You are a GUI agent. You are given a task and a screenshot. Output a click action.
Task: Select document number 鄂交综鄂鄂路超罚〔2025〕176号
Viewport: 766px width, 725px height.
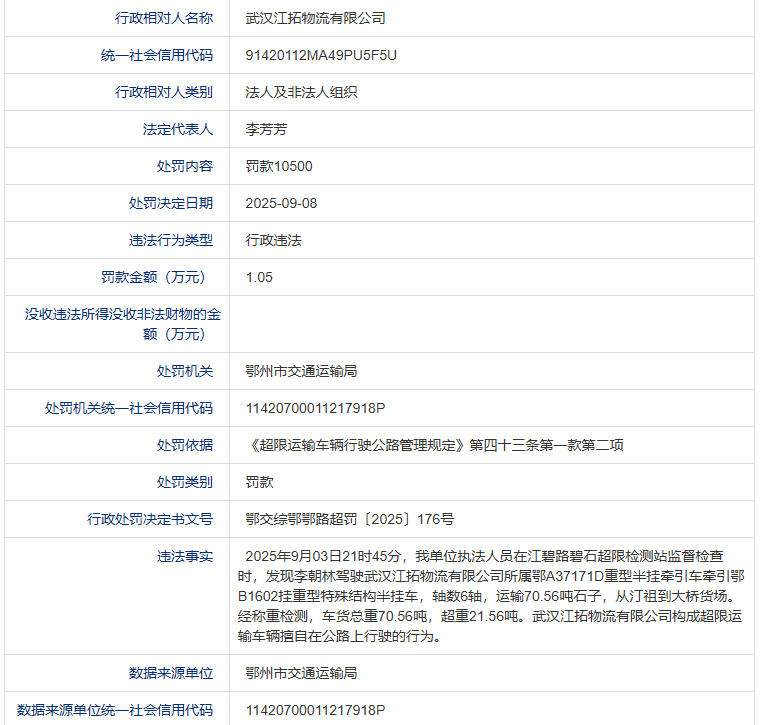pyautogui.click(x=349, y=519)
